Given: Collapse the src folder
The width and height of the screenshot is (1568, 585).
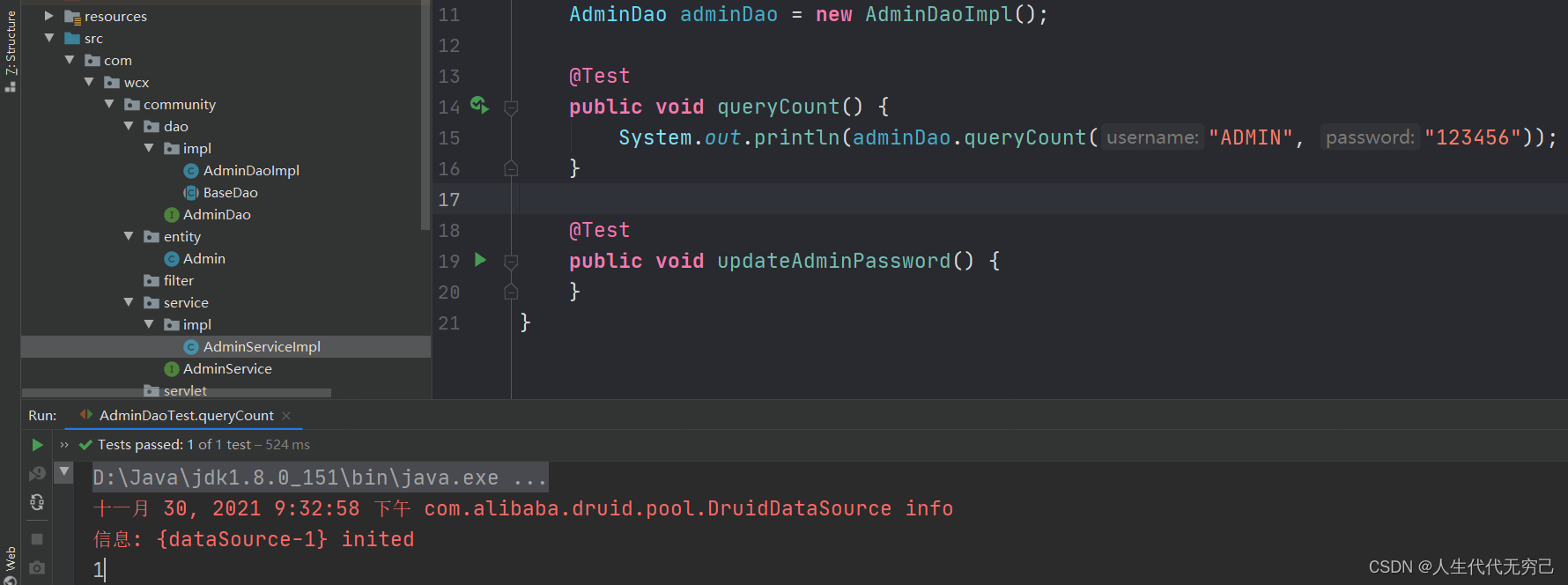Looking at the screenshot, I should tap(49, 38).
